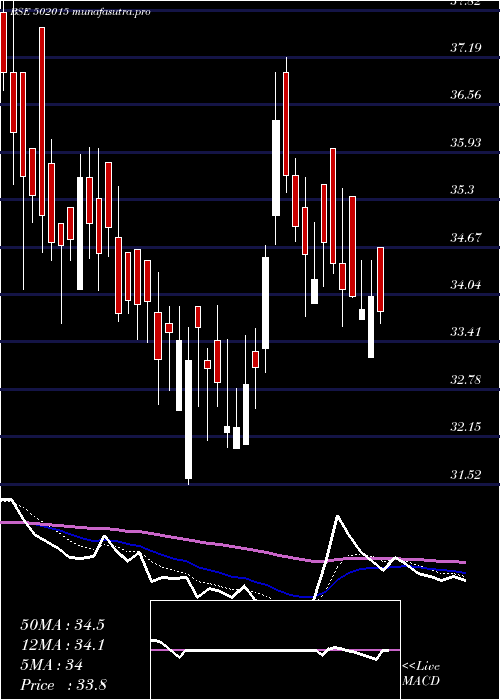Click the 36.56 price axis label

point(466,95)
